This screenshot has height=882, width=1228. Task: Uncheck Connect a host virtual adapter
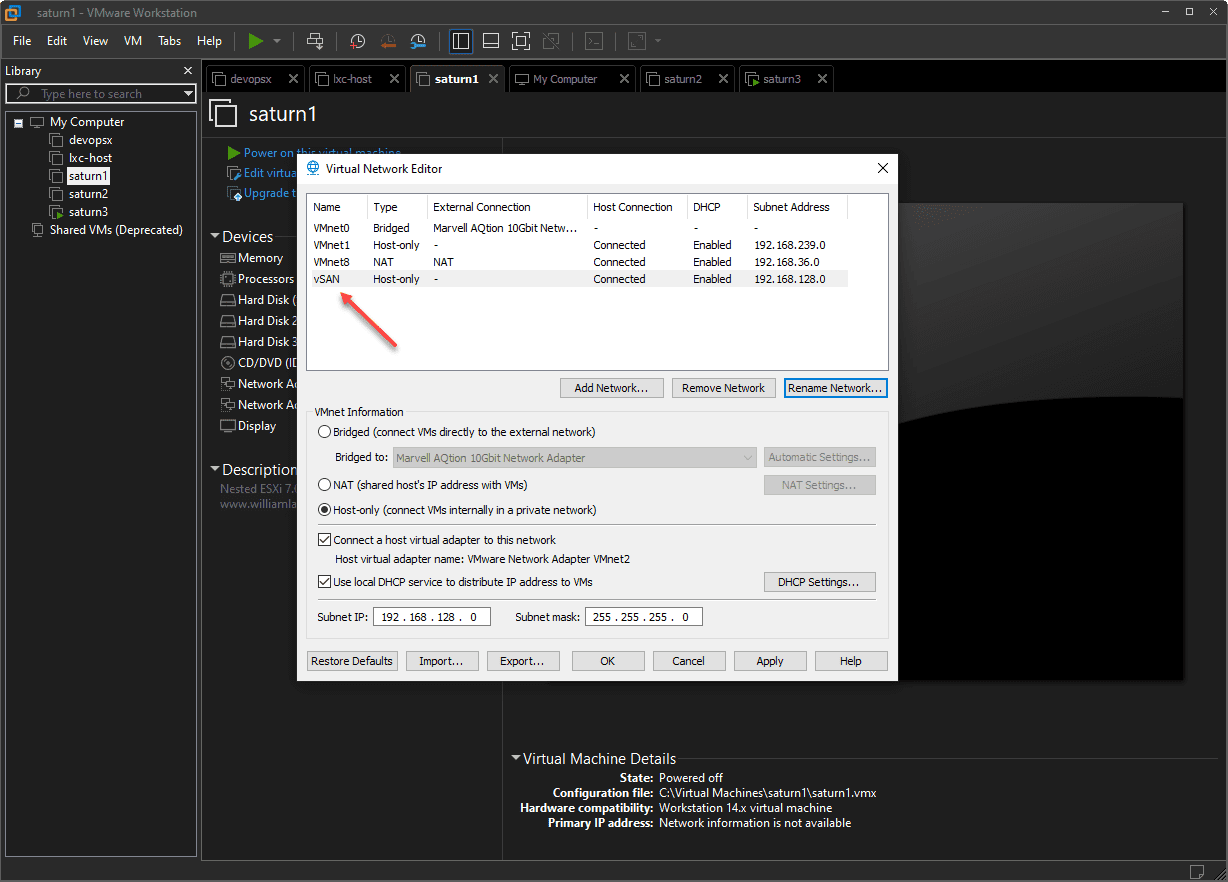324,540
